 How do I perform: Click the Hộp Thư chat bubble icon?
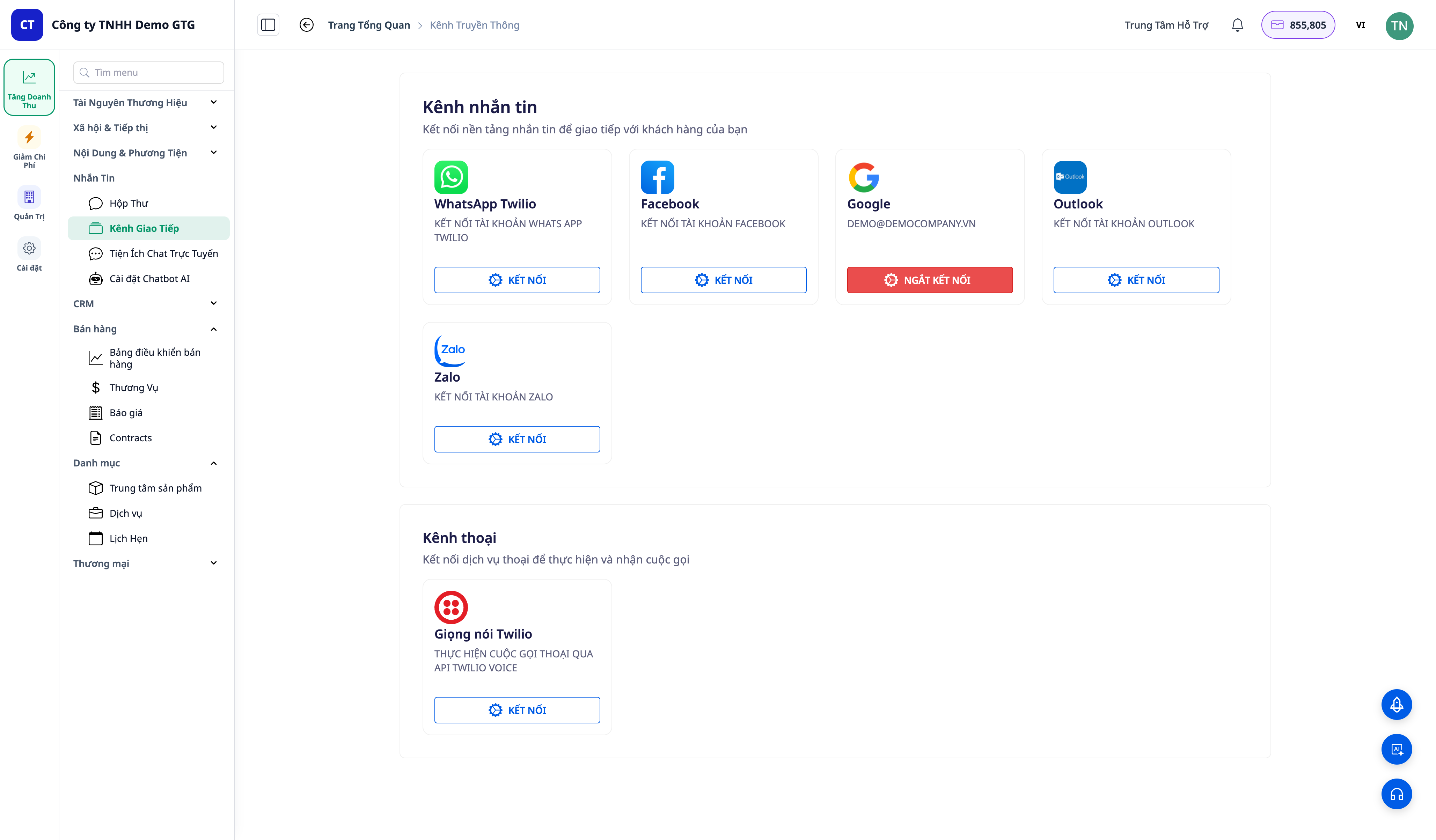click(96, 204)
